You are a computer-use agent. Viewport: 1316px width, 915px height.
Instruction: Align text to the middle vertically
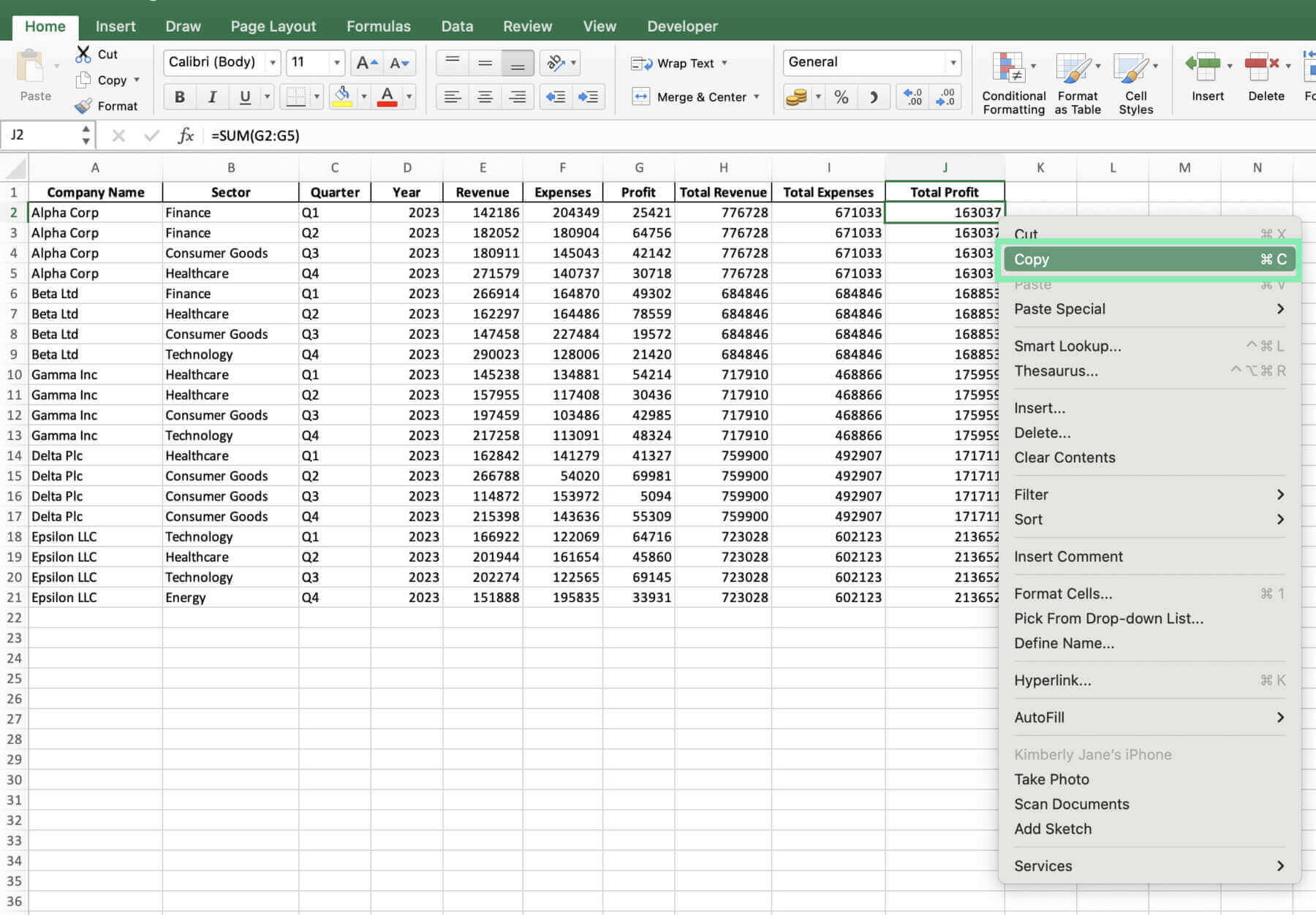tap(485, 63)
